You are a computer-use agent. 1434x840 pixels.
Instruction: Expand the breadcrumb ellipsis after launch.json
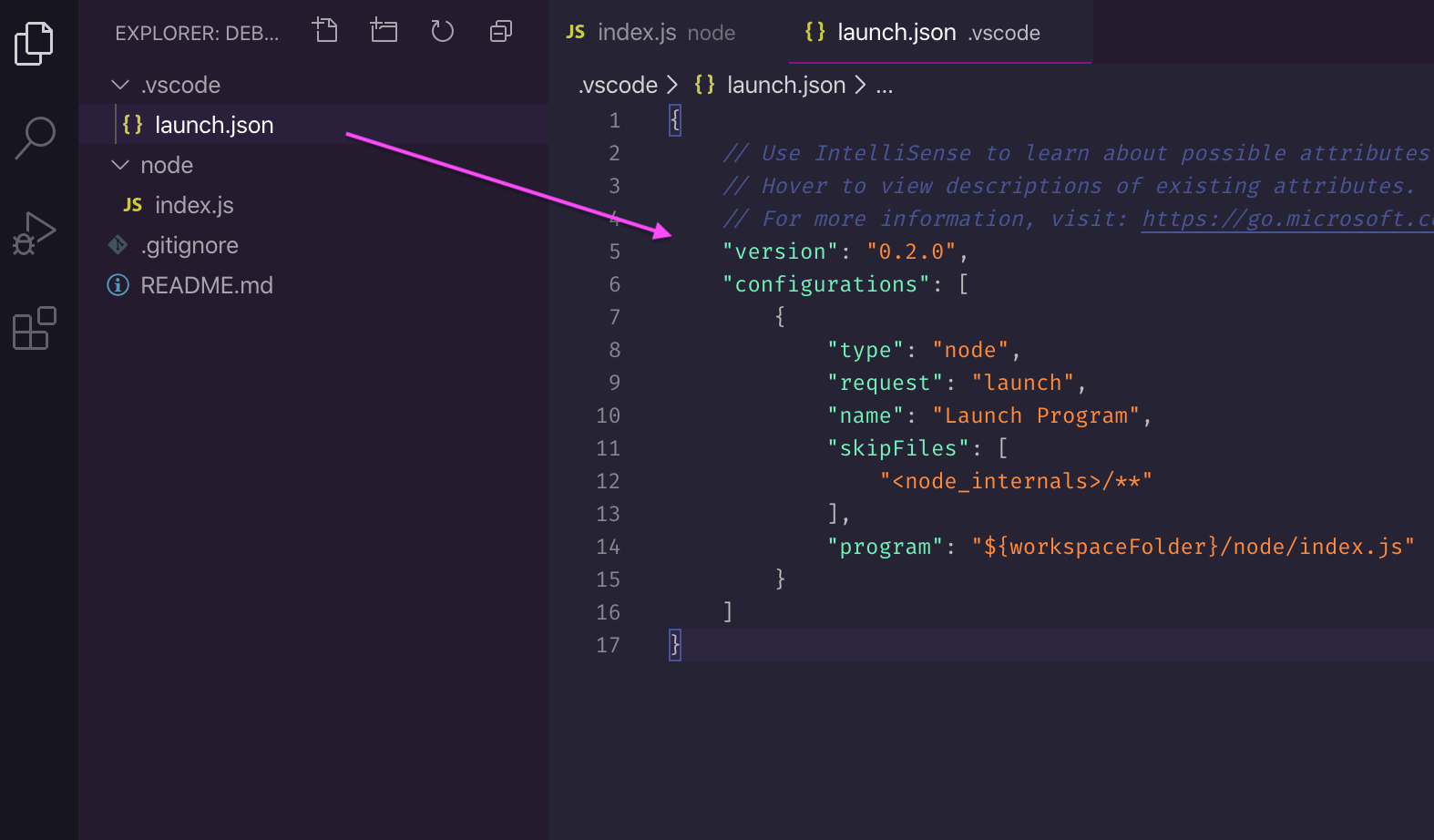[x=884, y=86]
